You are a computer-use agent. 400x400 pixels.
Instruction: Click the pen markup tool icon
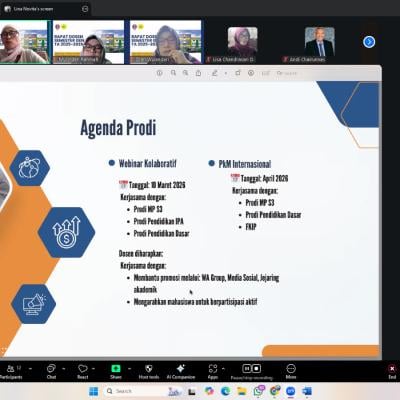pyautogui.click(x=215, y=73)
